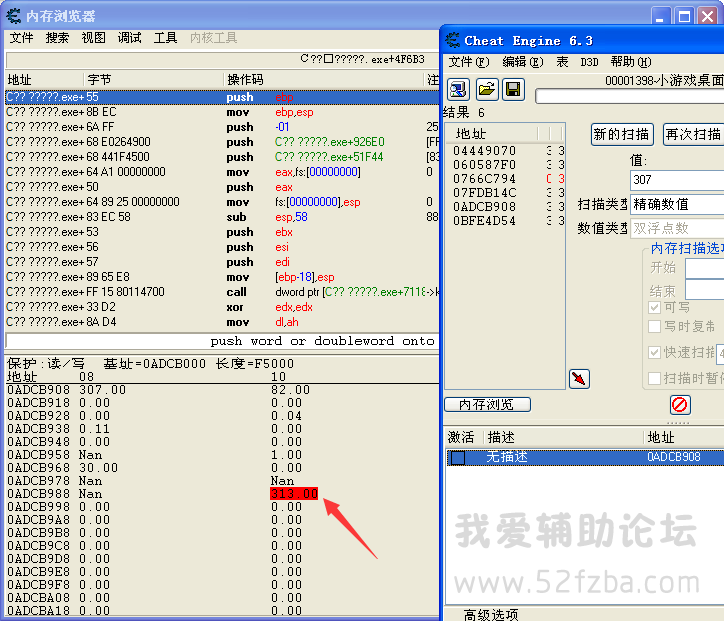Image resolution: width=724 pixels, height=621 pixels.
Task: Select the push ebp disassembly row
Action: [x=222, y=97]
